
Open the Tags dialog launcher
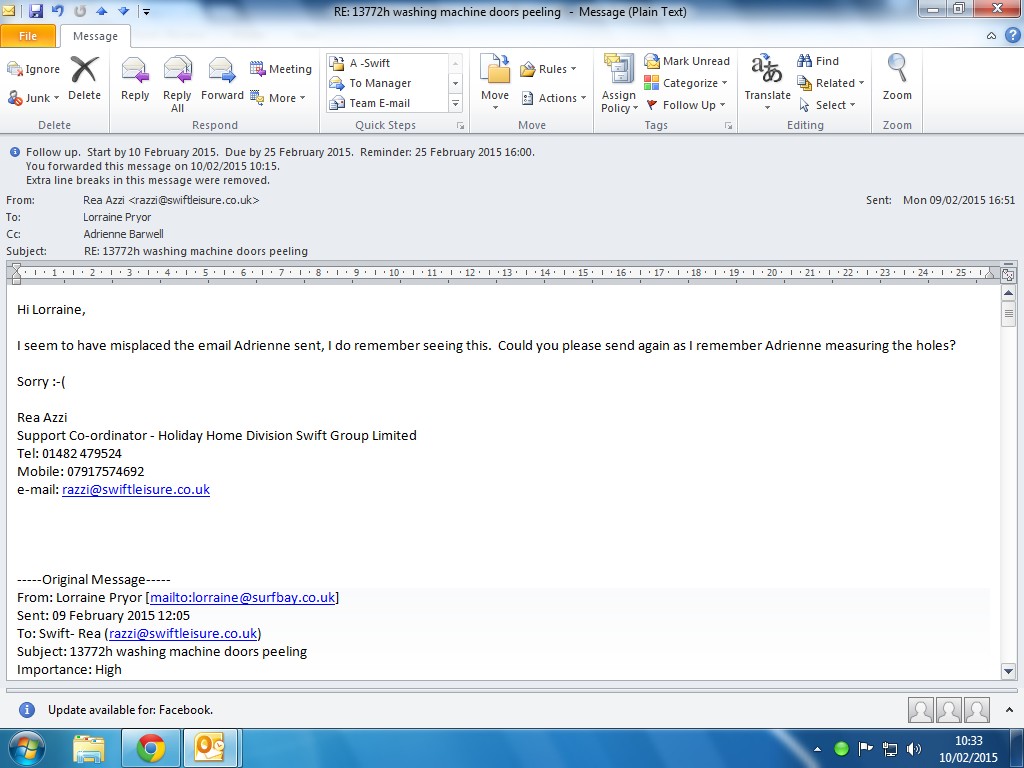point(728,125)
